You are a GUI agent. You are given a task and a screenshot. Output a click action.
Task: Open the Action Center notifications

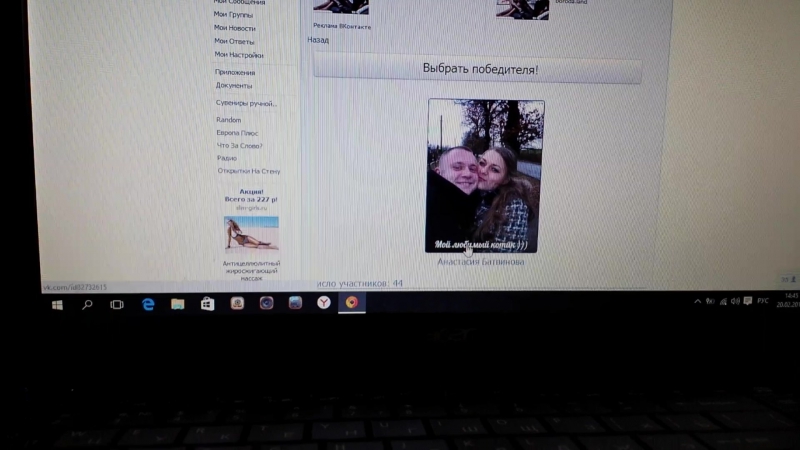coord(748,301)
